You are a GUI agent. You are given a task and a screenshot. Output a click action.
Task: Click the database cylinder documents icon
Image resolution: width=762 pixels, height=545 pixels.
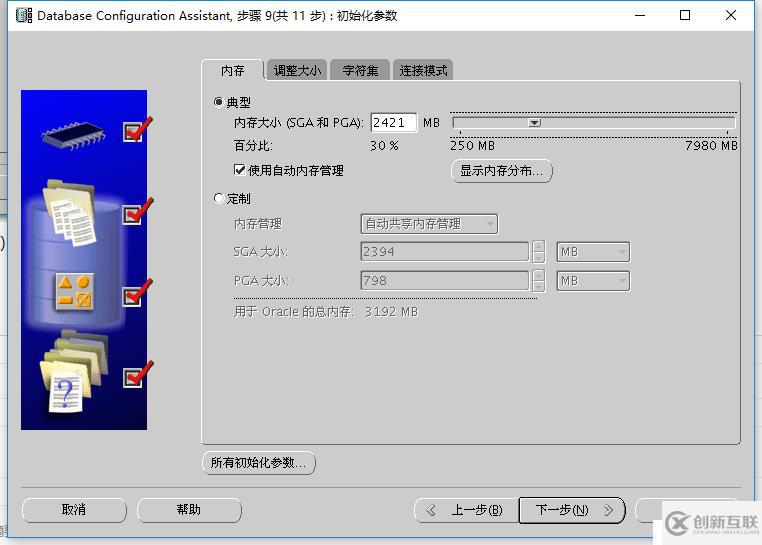70,213
